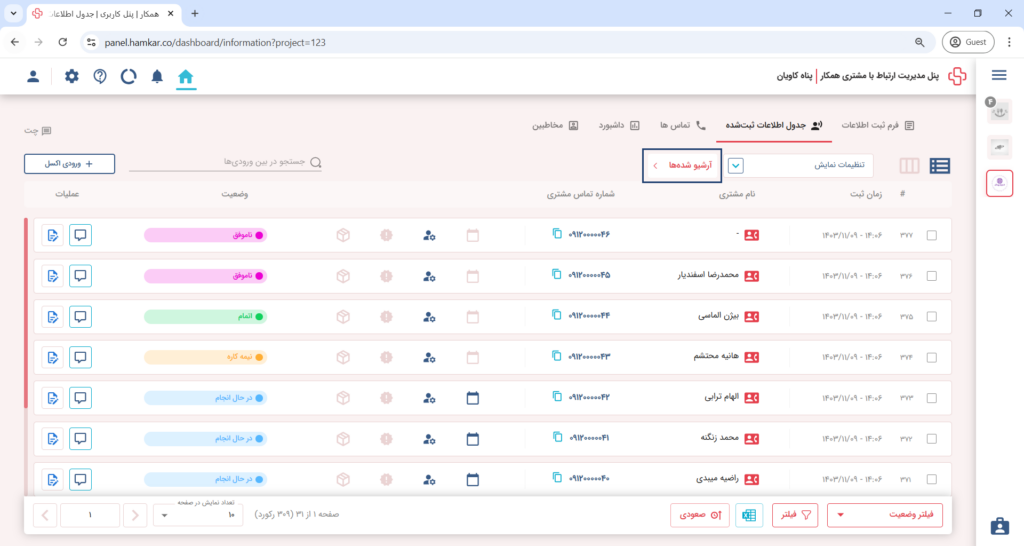Click the box package icon in row 377
The height and width of the screenshot is (546, 1024).
click(x=344, y=235)
